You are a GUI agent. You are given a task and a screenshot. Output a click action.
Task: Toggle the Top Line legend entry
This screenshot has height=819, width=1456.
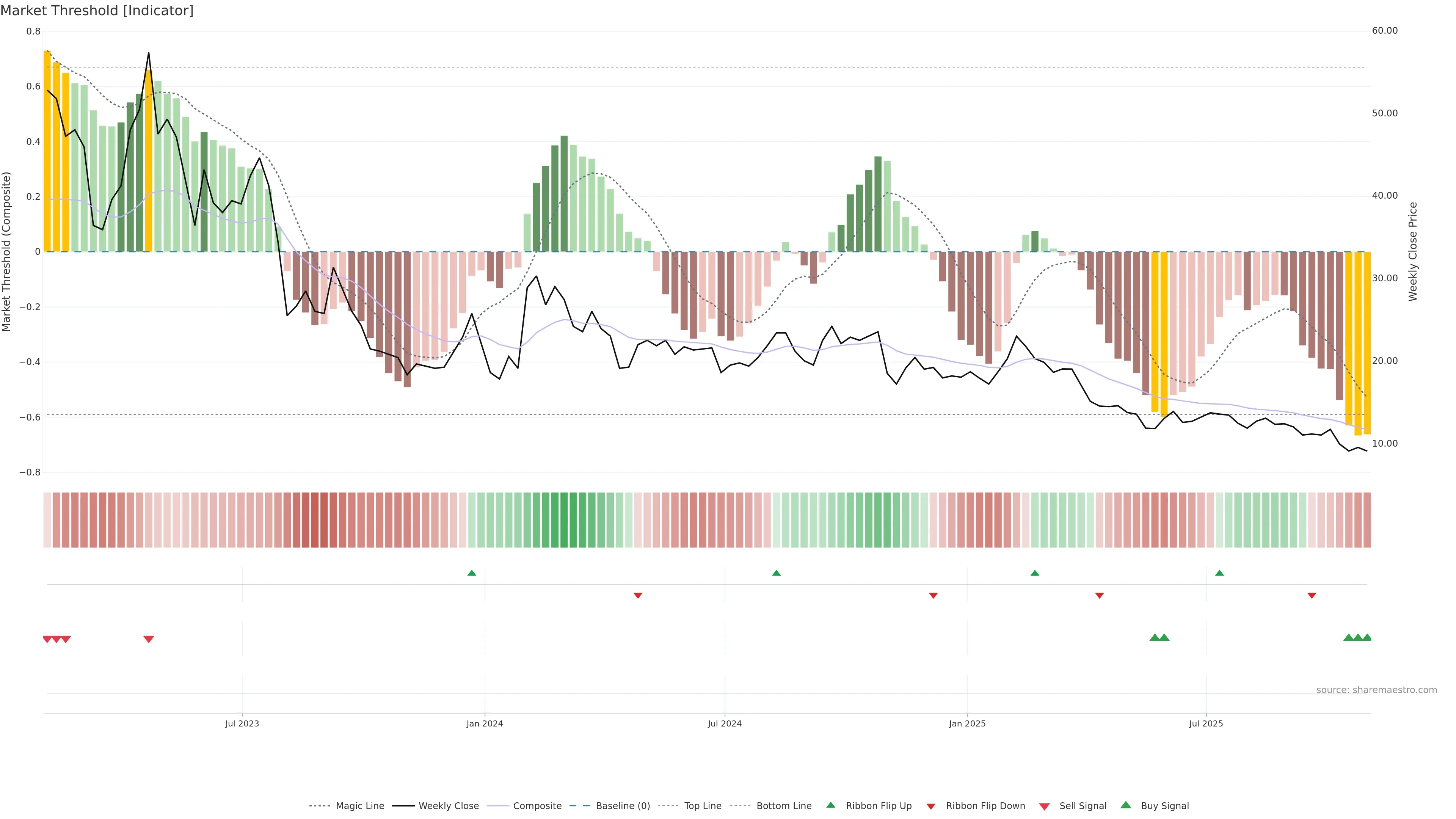pos(703,806)
